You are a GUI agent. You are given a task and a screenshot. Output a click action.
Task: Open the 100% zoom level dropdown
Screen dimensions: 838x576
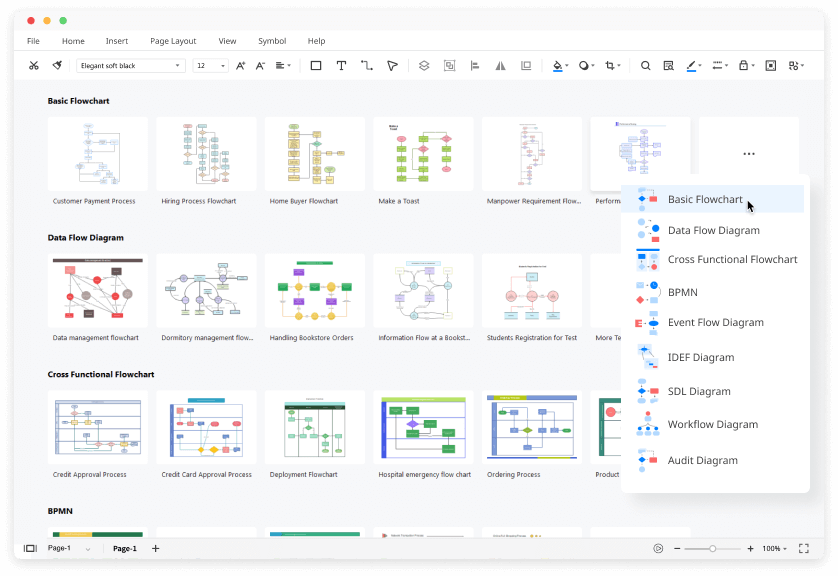774,549
